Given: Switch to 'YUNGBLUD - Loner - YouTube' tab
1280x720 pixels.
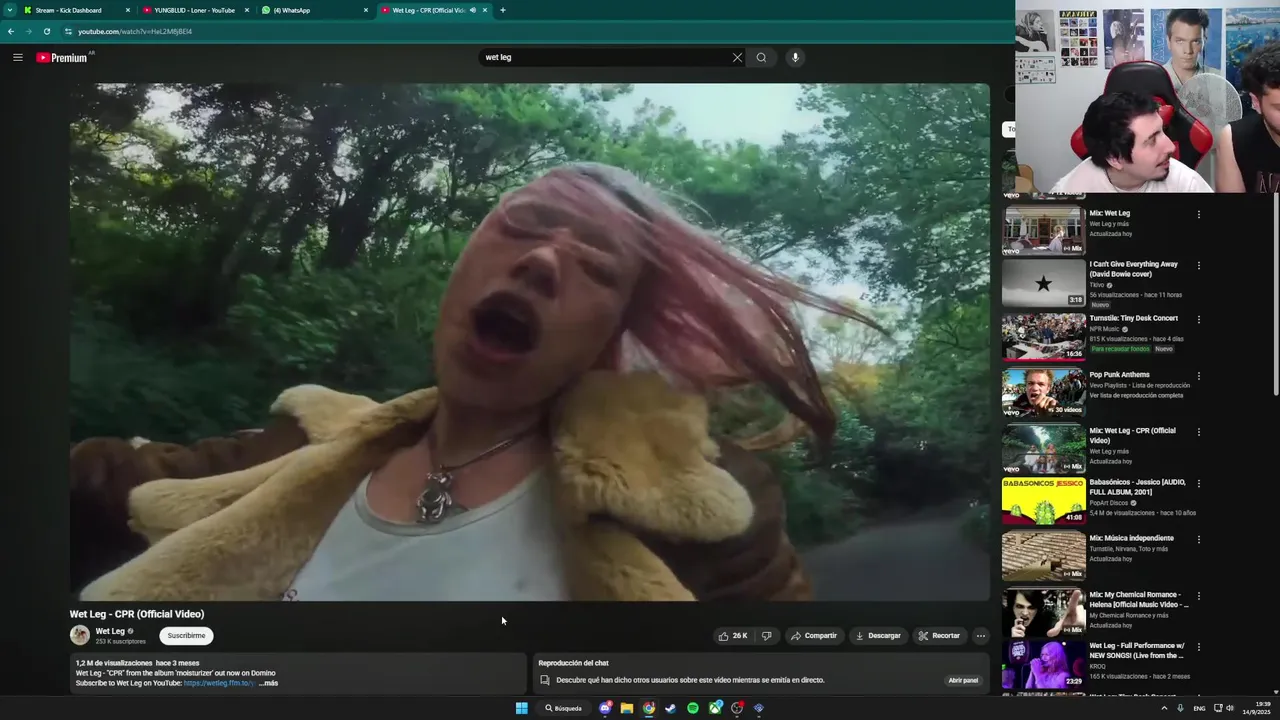Looking at the screenshot, I should coord(195,10).
